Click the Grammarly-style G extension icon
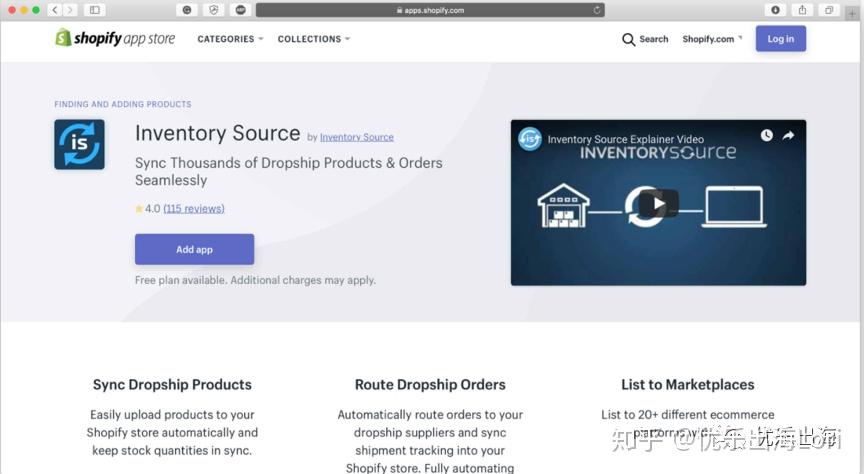Viewport: 864px width, 474px height. [x=187, y=10]
